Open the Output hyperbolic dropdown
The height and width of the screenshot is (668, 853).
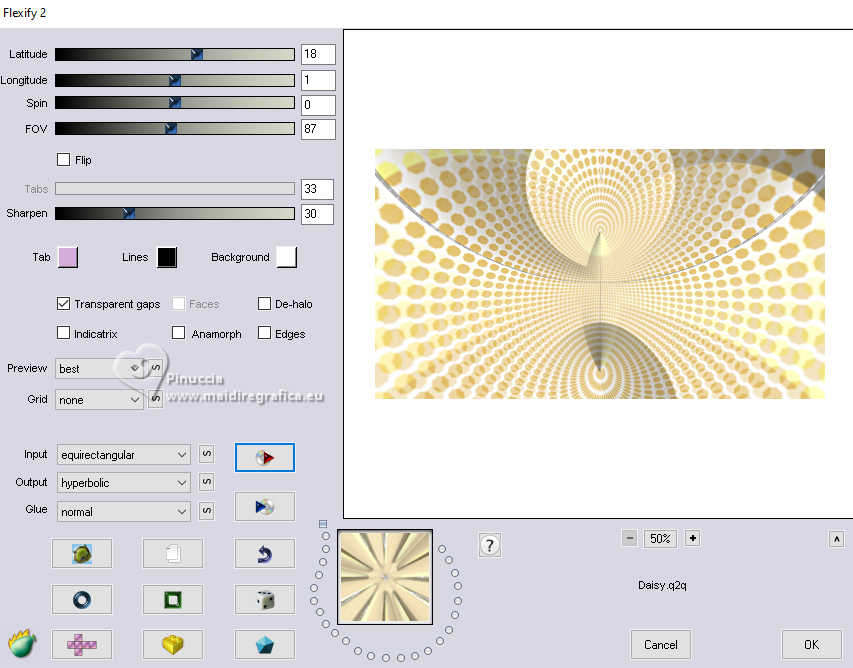pos(123,483)
